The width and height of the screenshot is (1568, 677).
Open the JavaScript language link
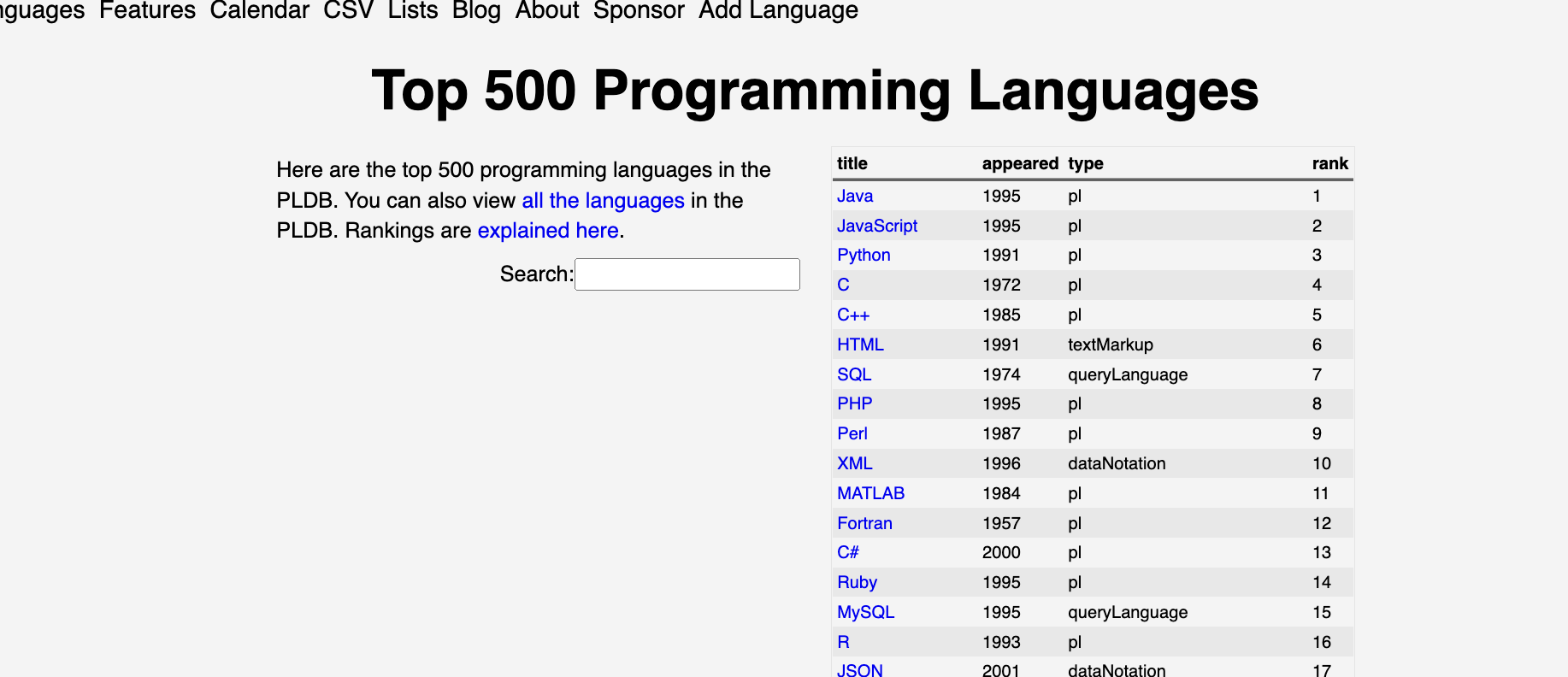tap(877, 226)
